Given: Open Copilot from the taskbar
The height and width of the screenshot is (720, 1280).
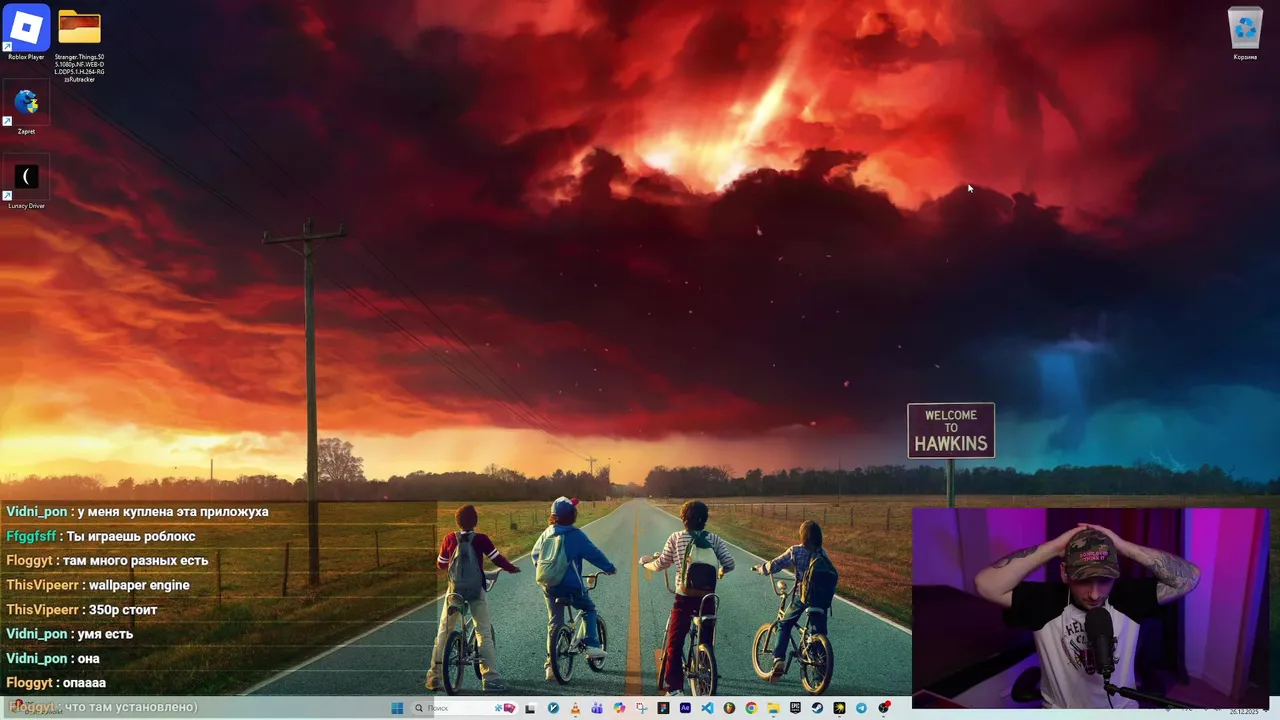Looking at the screenshot, I should pyautogui.click(x=619, y=708).
